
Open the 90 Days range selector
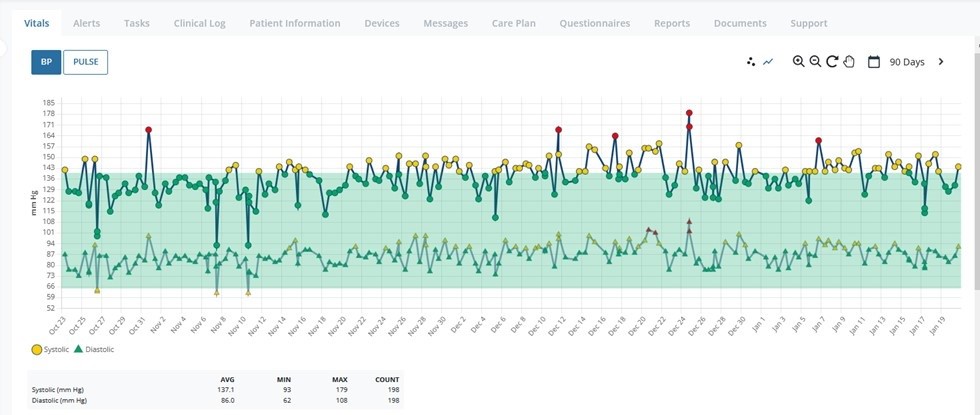point(906,62)
